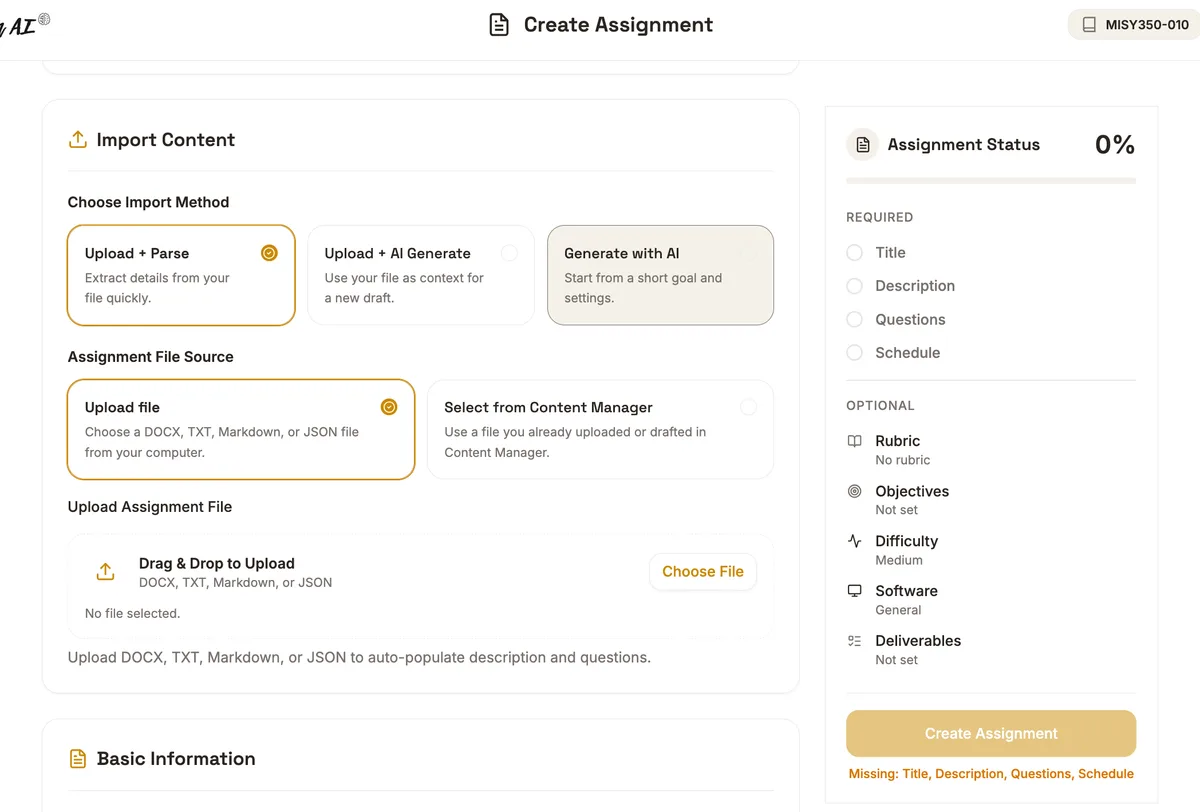
Task: Click the Deliverables label in status panel
Action: tap(918, 641)
